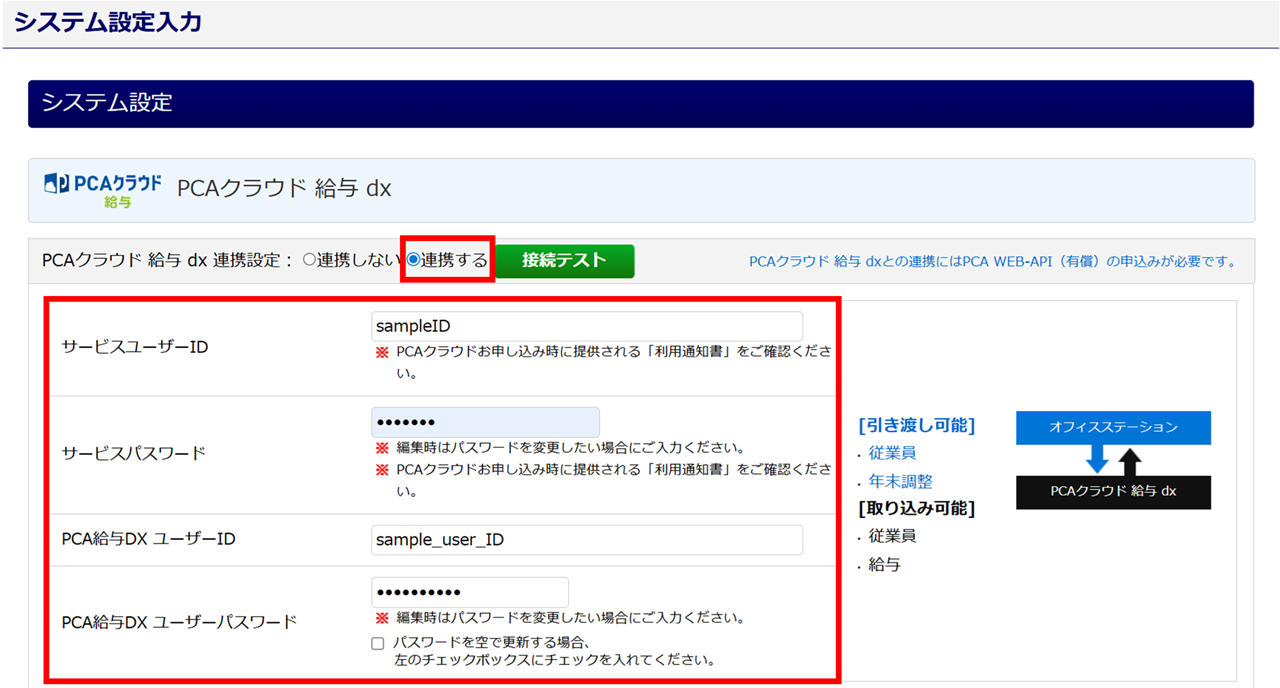Image resolution: width=1280 pixels, height=688 pixels.
Task: Select the 連携する radio button
Action: click(413, 260)
